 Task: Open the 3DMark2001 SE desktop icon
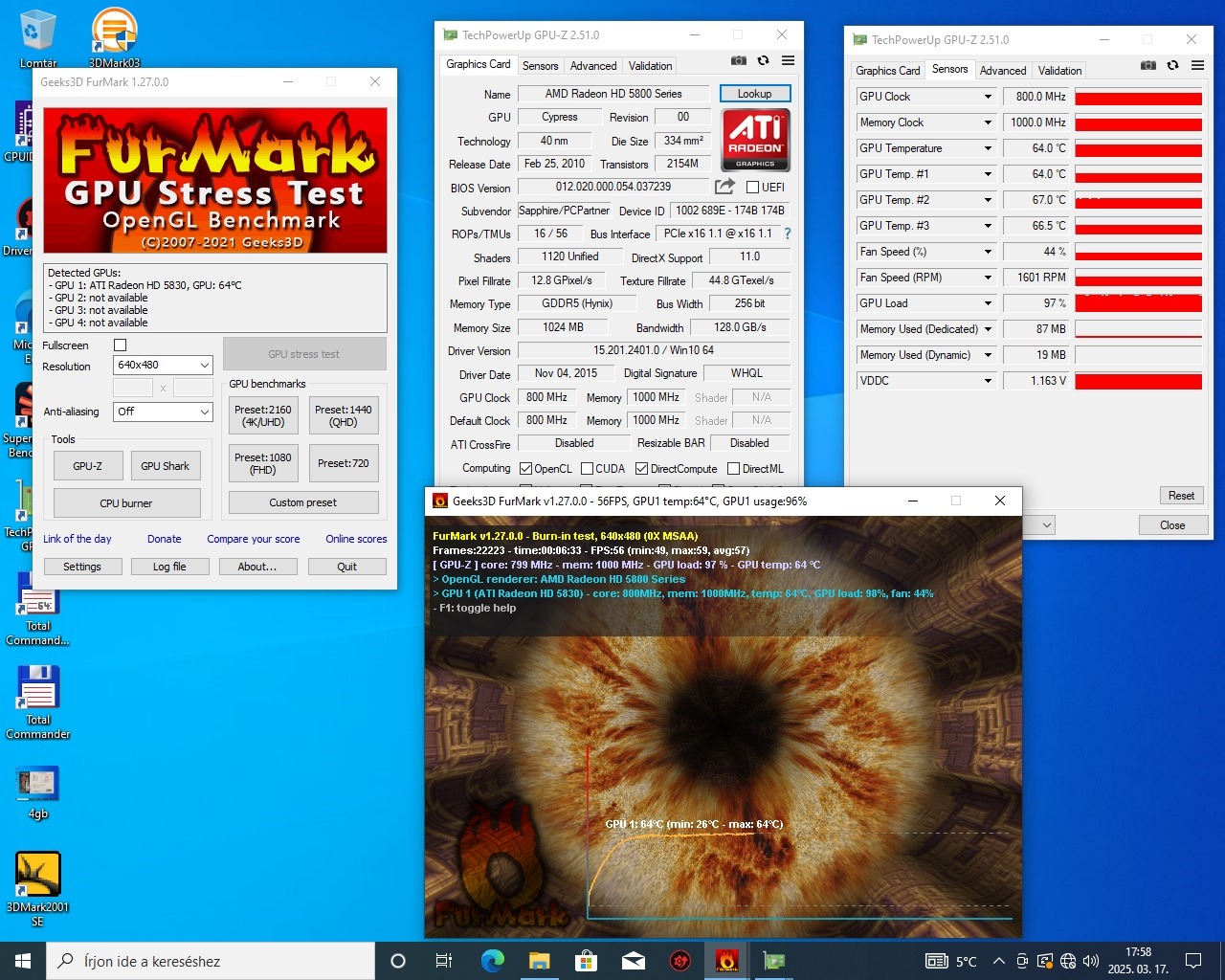tap(38, 888)
